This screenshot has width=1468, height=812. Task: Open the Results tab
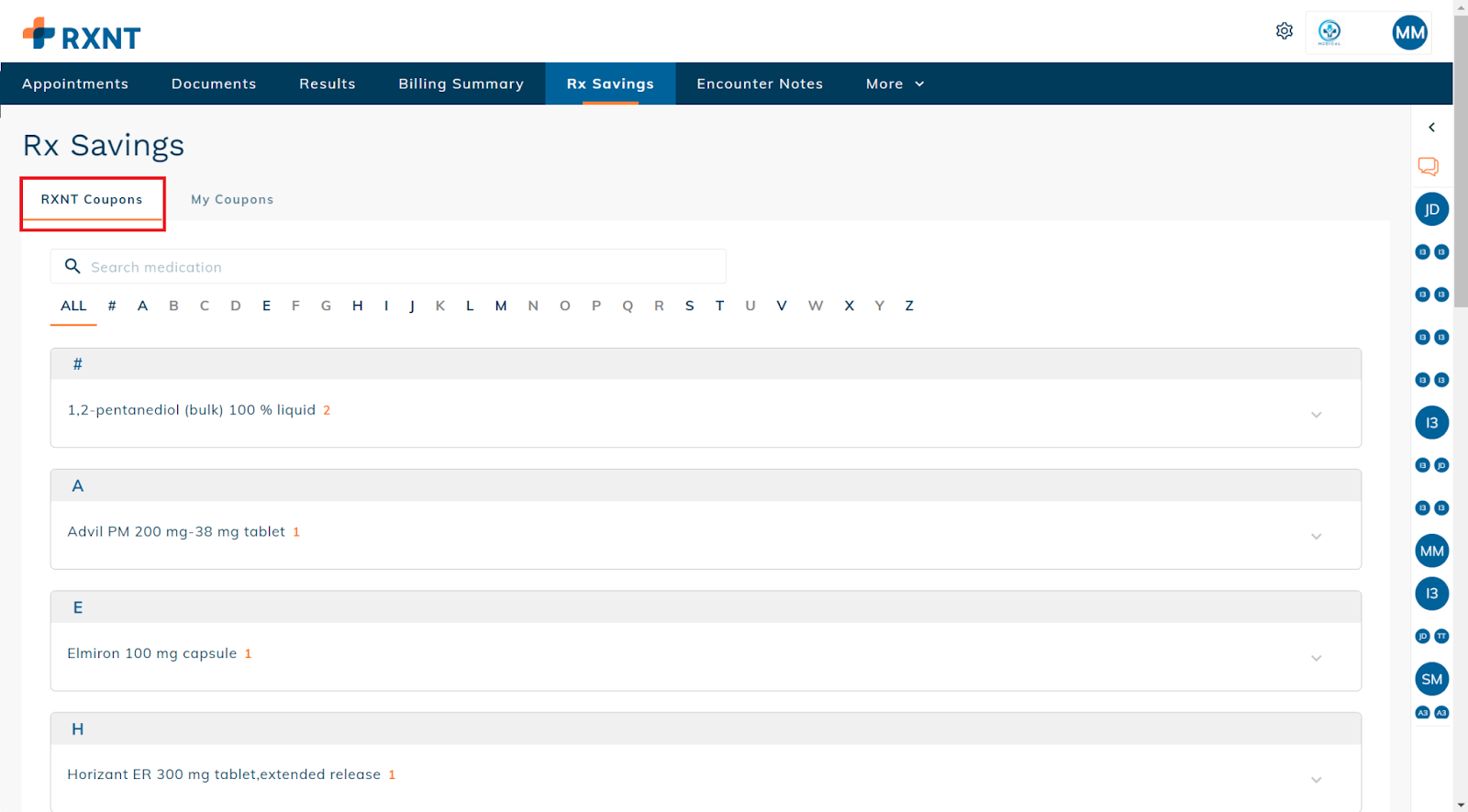coord(328,83)
